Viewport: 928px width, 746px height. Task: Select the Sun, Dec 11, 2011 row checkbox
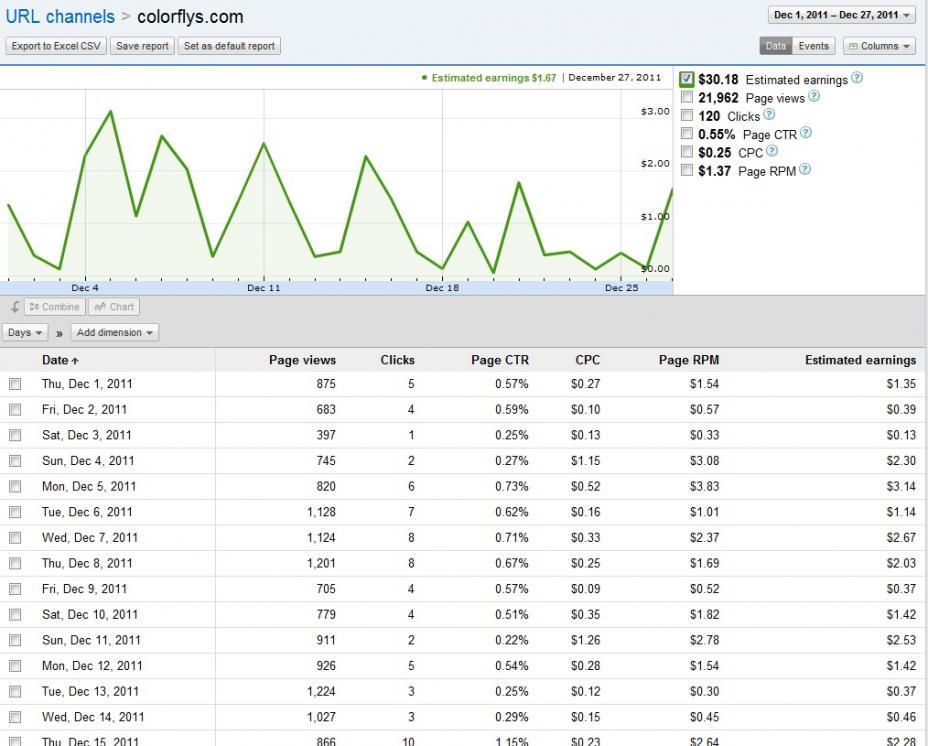[15, 641]
